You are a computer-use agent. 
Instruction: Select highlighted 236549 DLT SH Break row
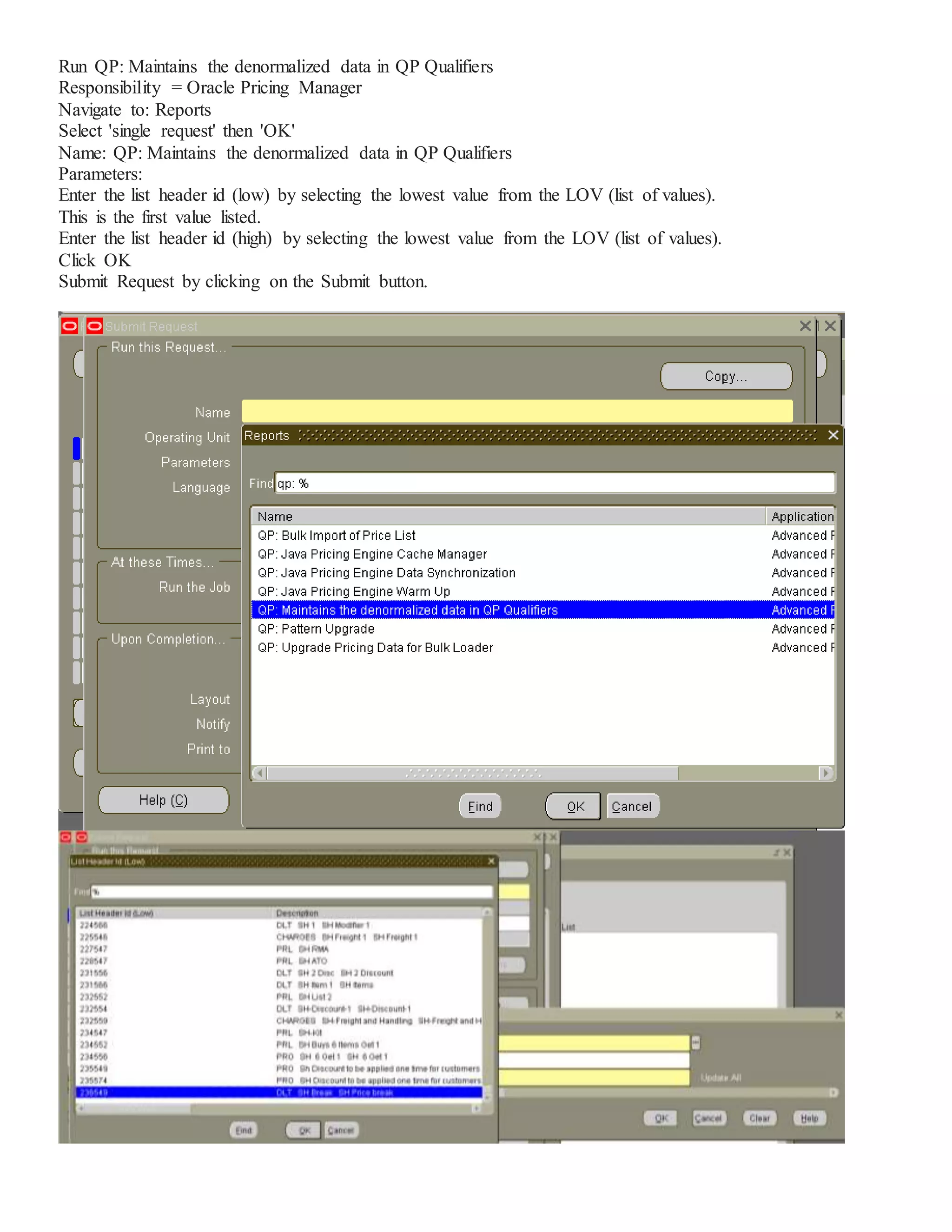click(279, 1092)
